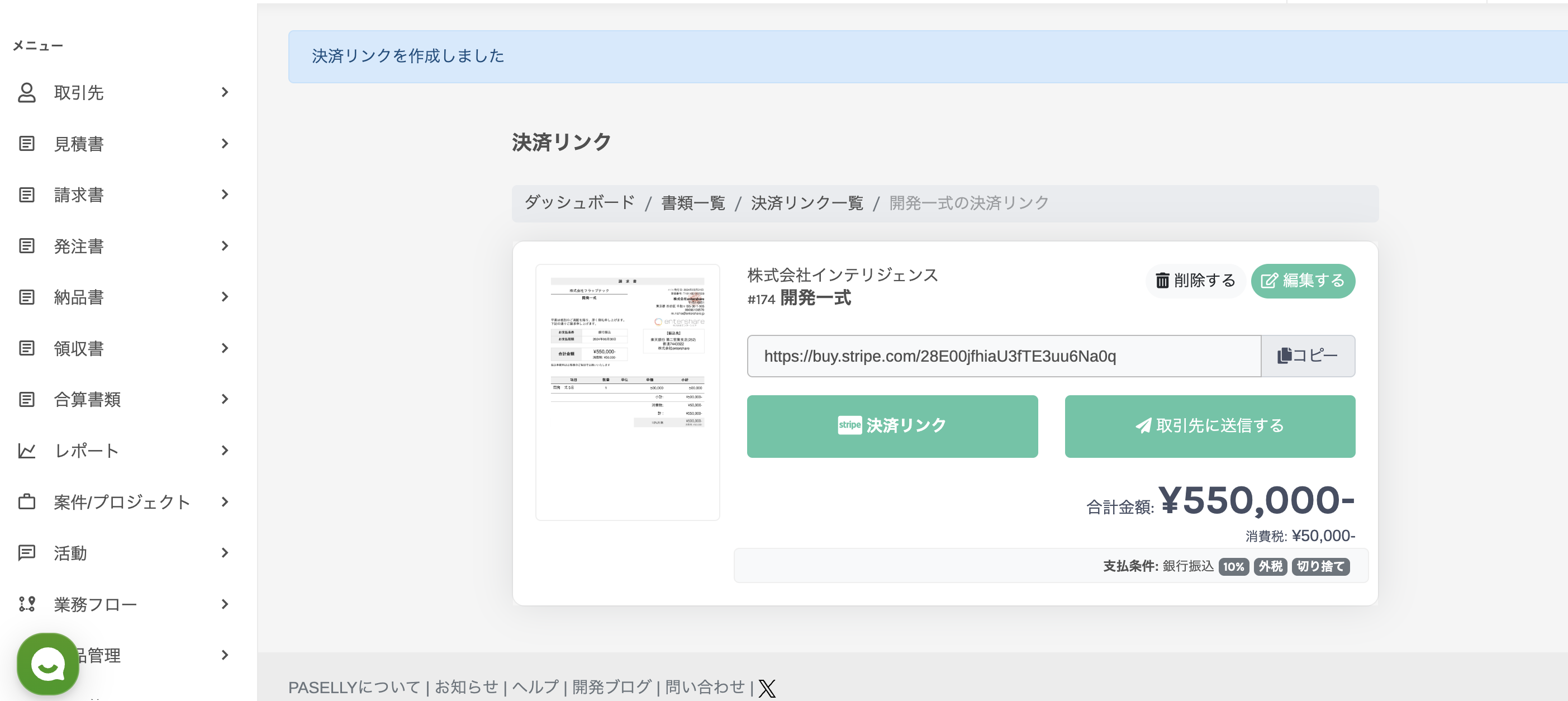This screenshot has height=701, width=1568.
Task: Go to ダッシュボード breadcrumb link
Action: 579,203
